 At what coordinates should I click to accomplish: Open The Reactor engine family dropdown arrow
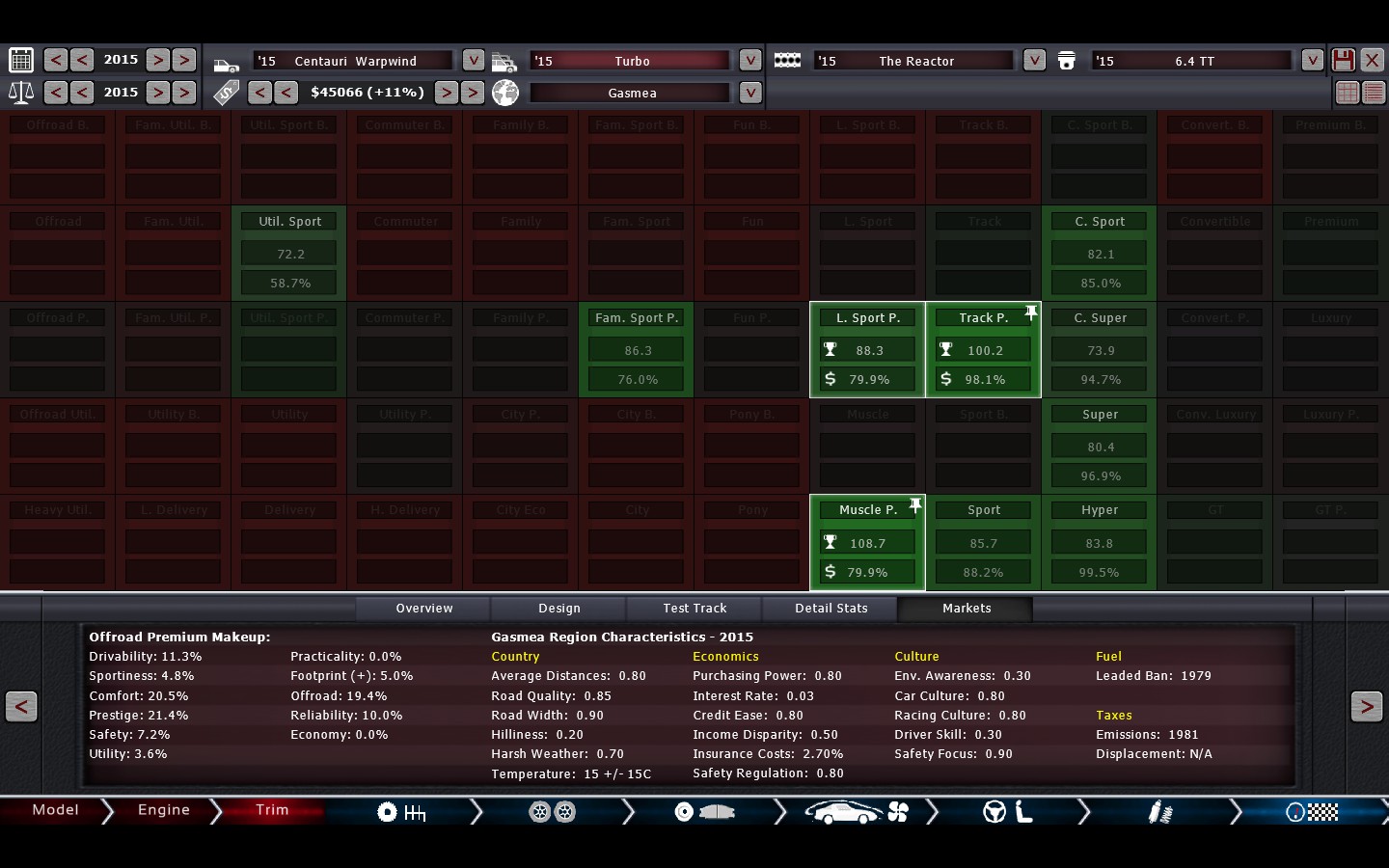coord(1034,60)
